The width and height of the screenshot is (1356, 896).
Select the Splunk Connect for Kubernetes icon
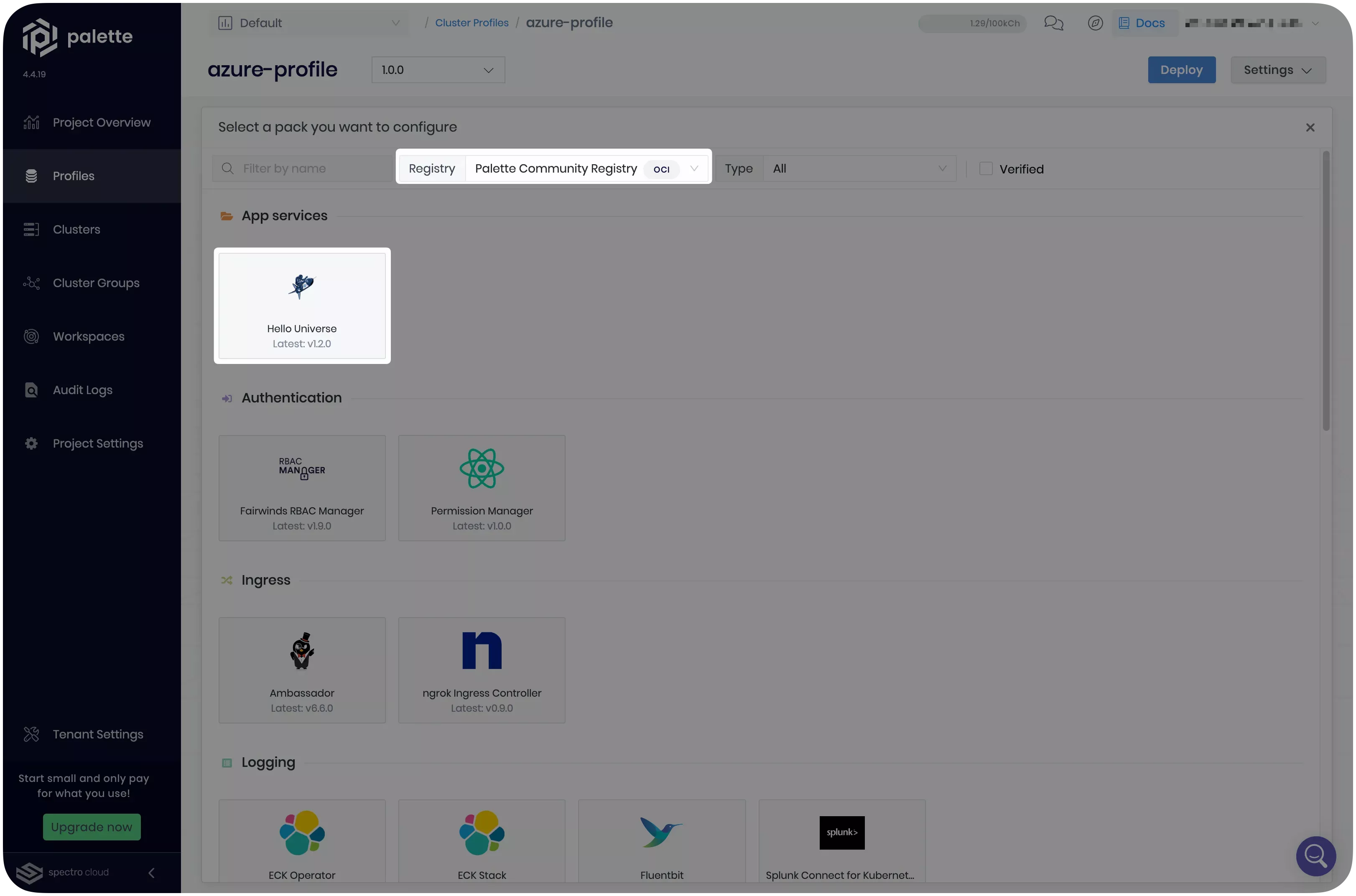[x=842, y=833]
